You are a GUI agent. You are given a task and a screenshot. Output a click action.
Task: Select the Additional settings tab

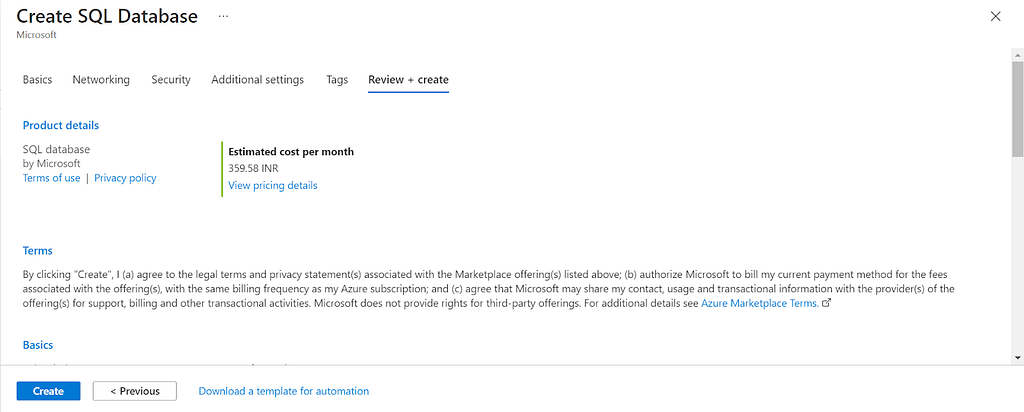coord(257,80)
